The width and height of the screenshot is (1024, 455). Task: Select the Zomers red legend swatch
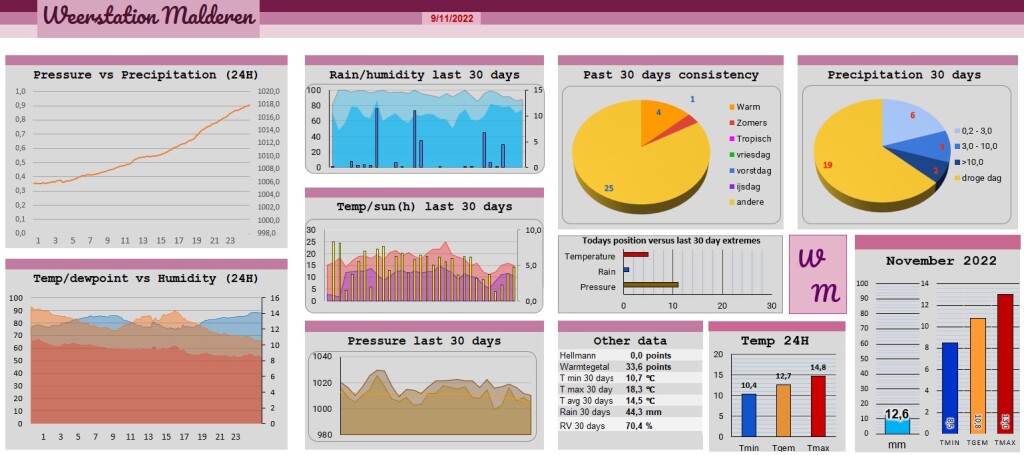[x=732, y=123]
